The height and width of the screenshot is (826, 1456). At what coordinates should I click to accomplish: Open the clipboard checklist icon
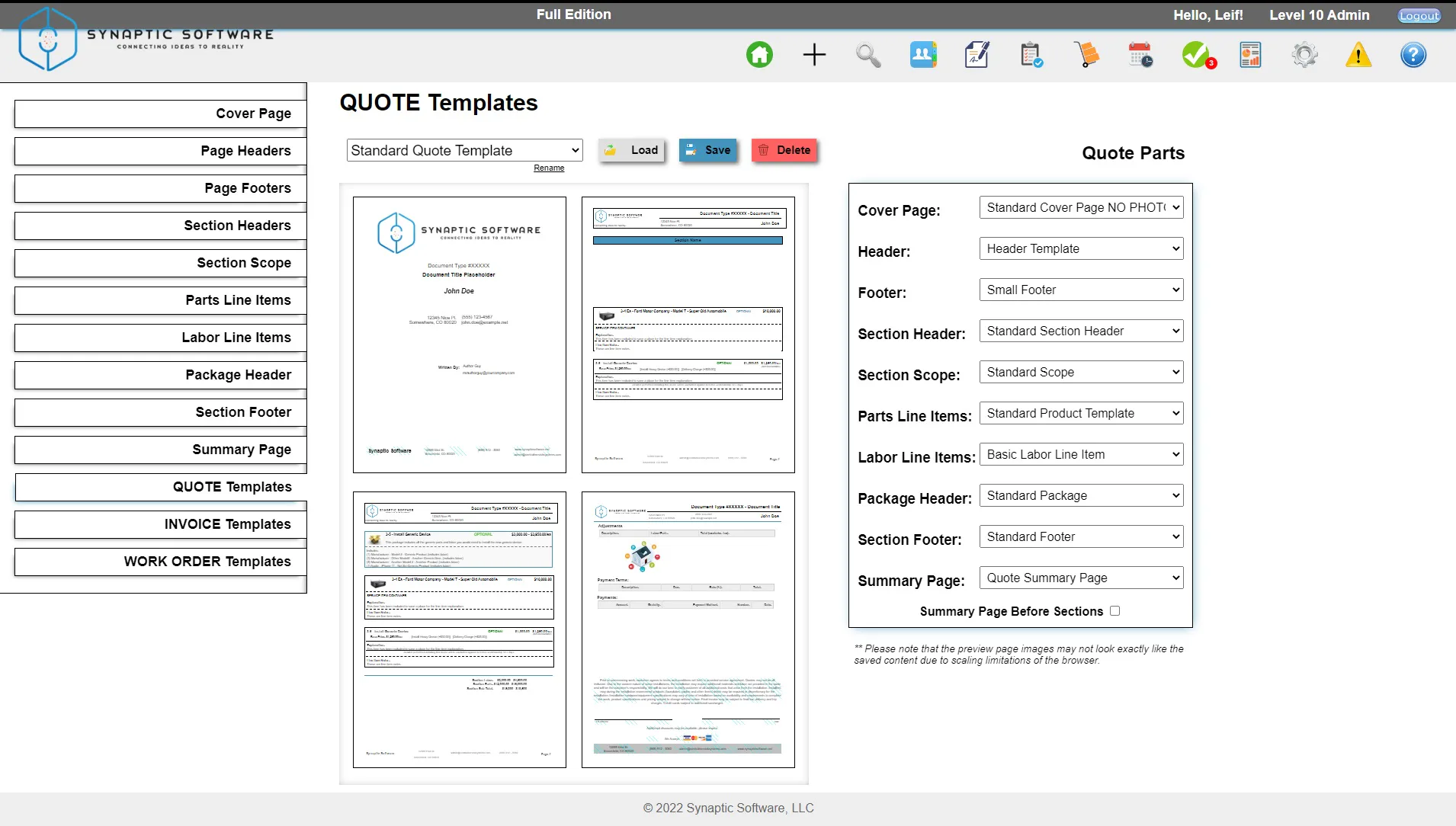pos(1031,55)
